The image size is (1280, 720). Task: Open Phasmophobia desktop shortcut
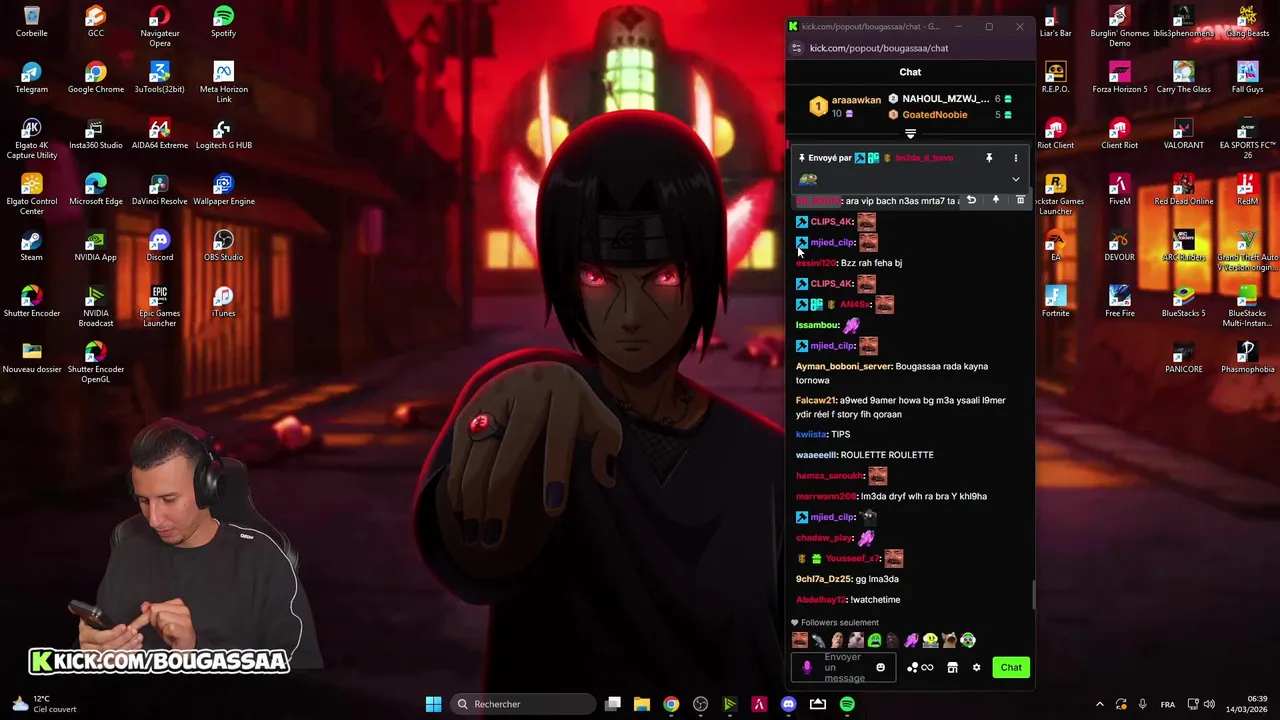1247,358
